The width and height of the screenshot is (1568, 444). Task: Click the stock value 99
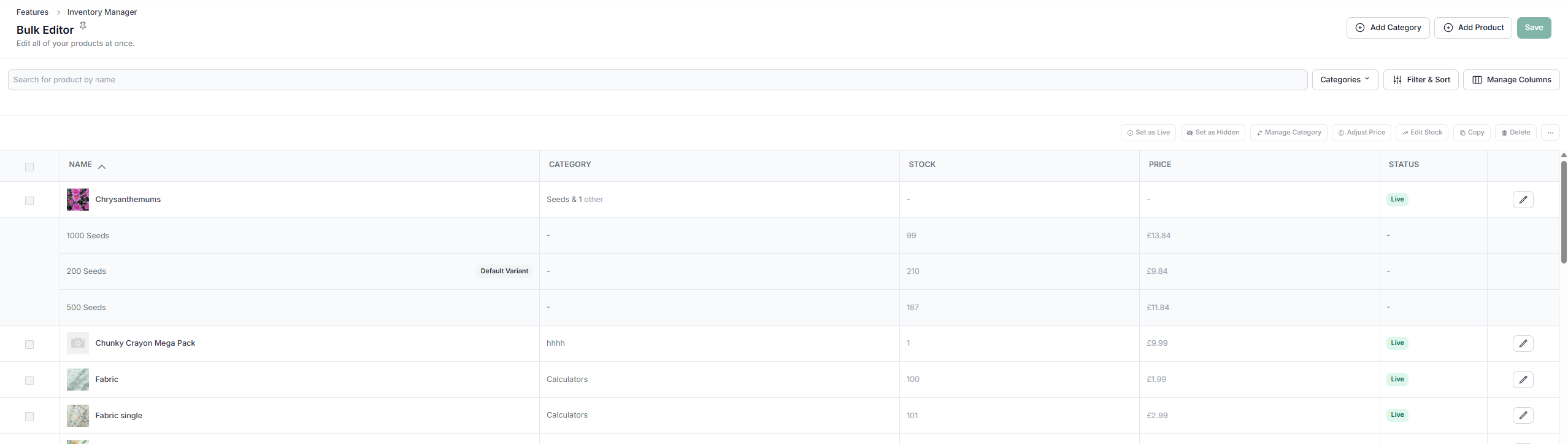(x=911, y=236)
